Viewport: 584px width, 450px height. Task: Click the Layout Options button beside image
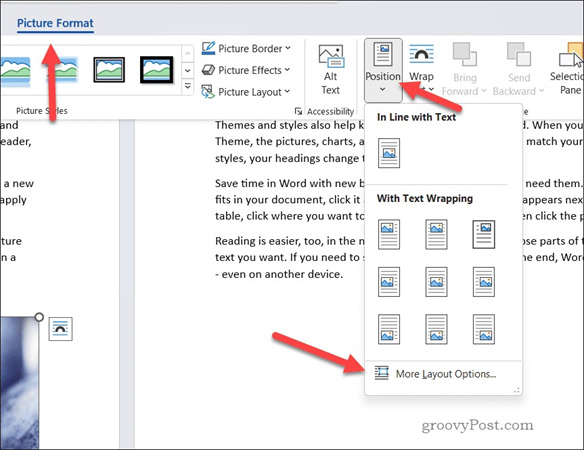60,329
